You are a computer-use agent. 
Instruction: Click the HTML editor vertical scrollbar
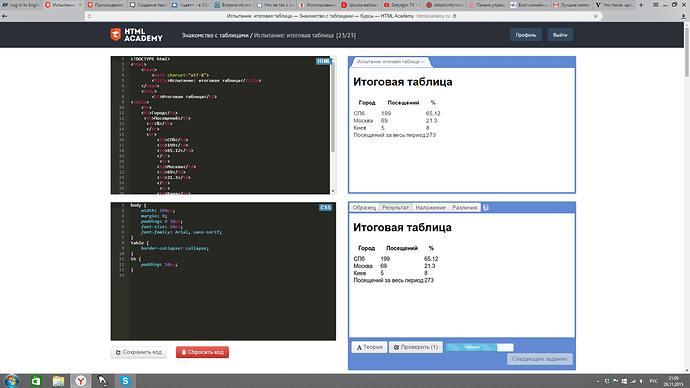click(333, 106)
